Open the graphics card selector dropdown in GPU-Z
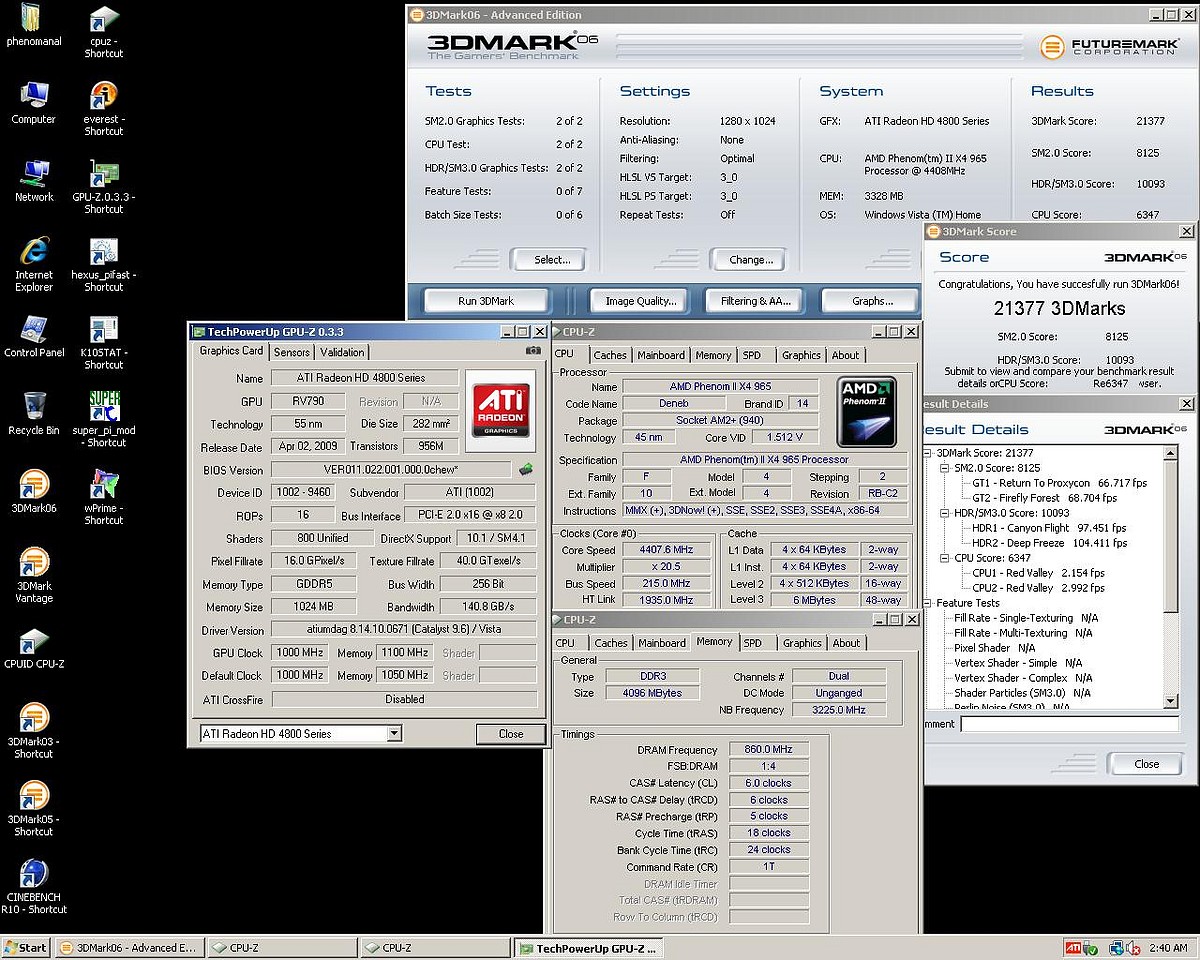1200x960 pixels. pos(394,734)
